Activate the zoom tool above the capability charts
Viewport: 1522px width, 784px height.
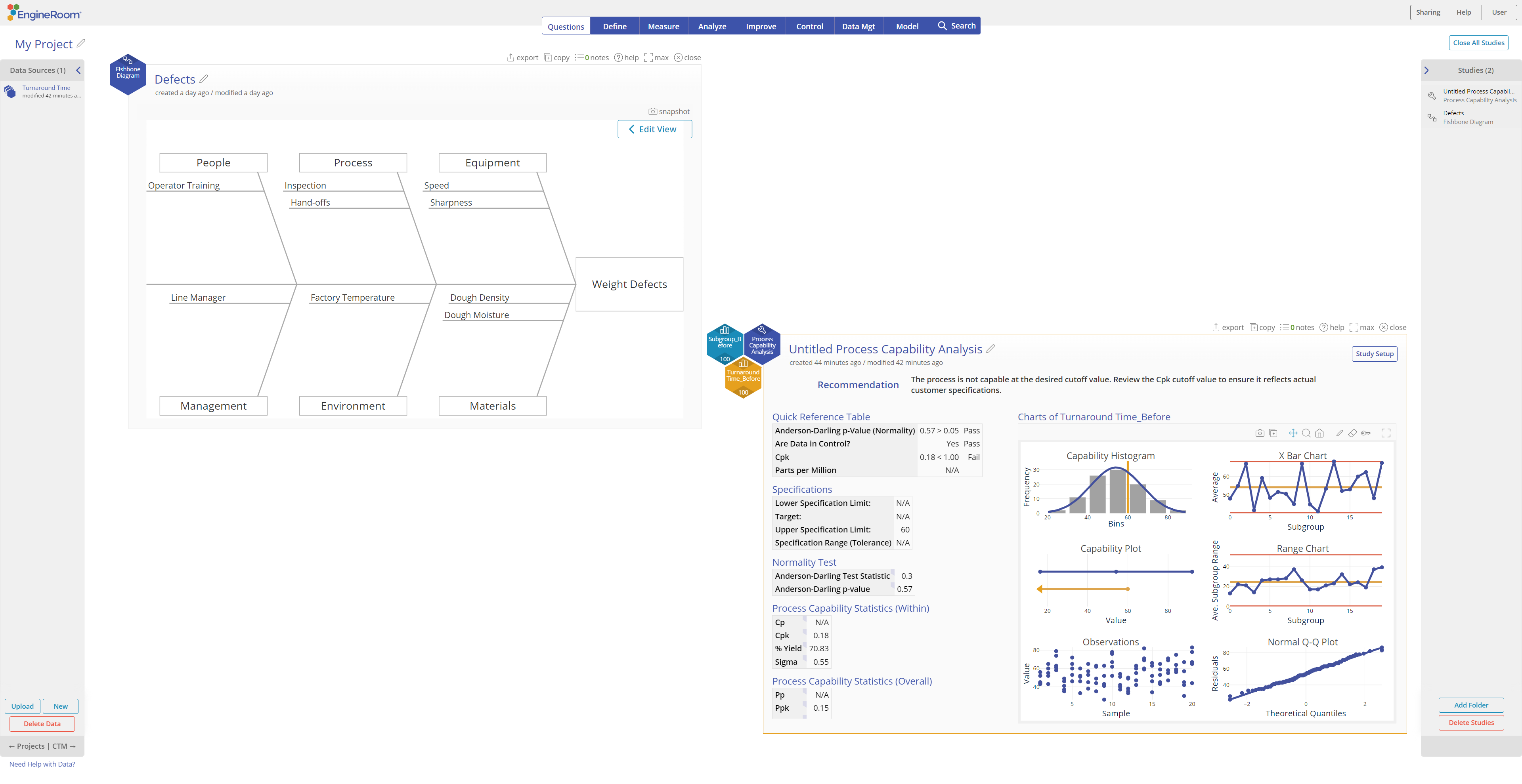click(1306, 433)
